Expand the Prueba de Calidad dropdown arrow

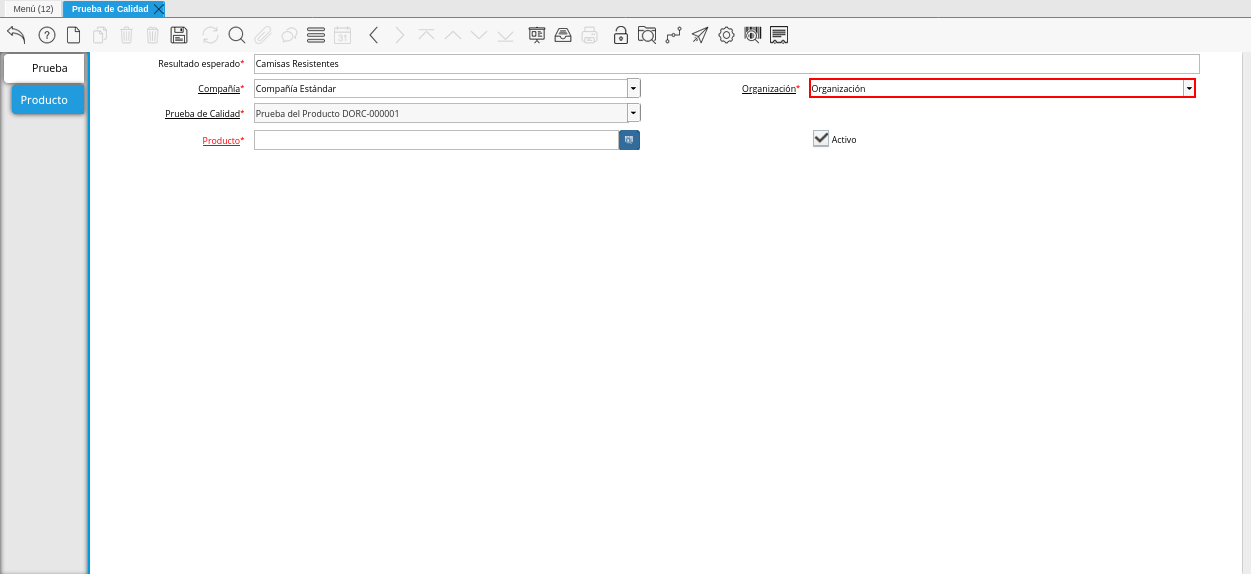coord(633,114)
